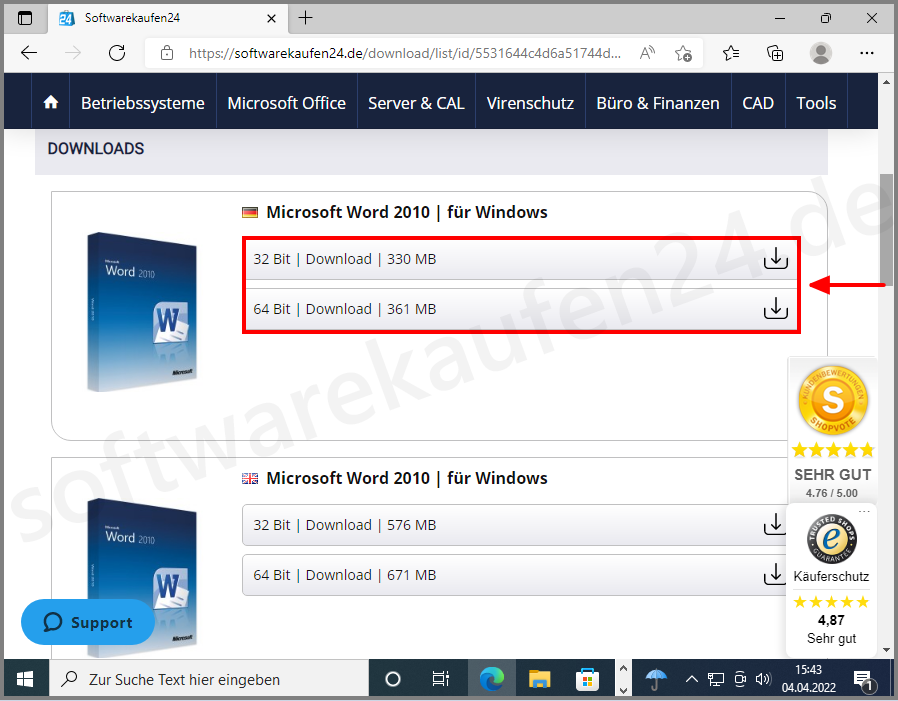
Task: Open the Server & CAL menu
Action: tap(416, 103)
